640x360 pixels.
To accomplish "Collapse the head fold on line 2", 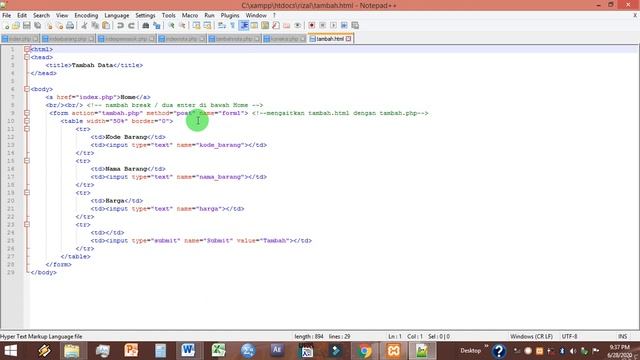I will (x=27, y=57).
